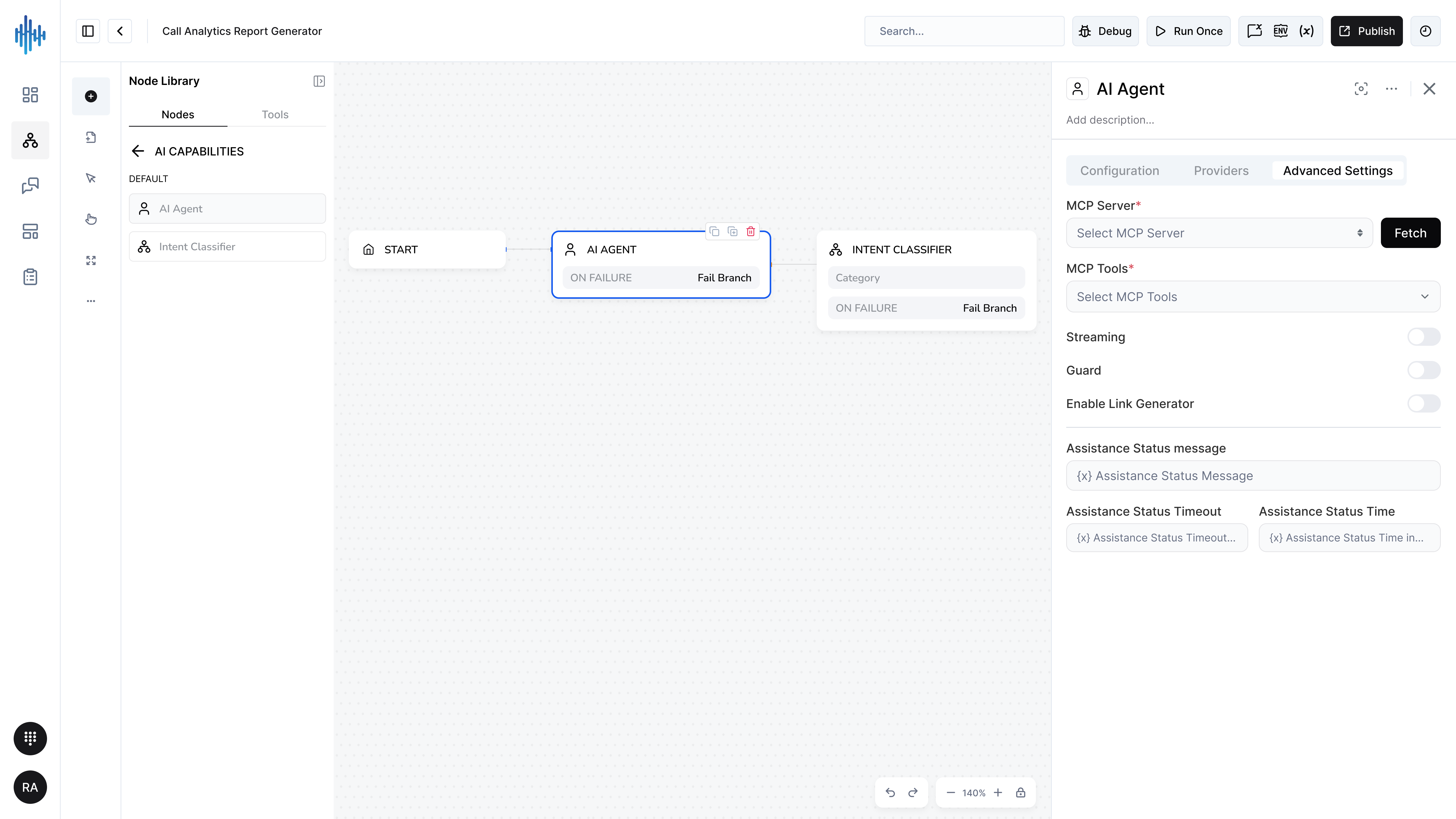Image resolution: width=1456 pixels, height=819 pixels.
Task: Open more tools ellipsis in tool strip
Action: [91, 301]
